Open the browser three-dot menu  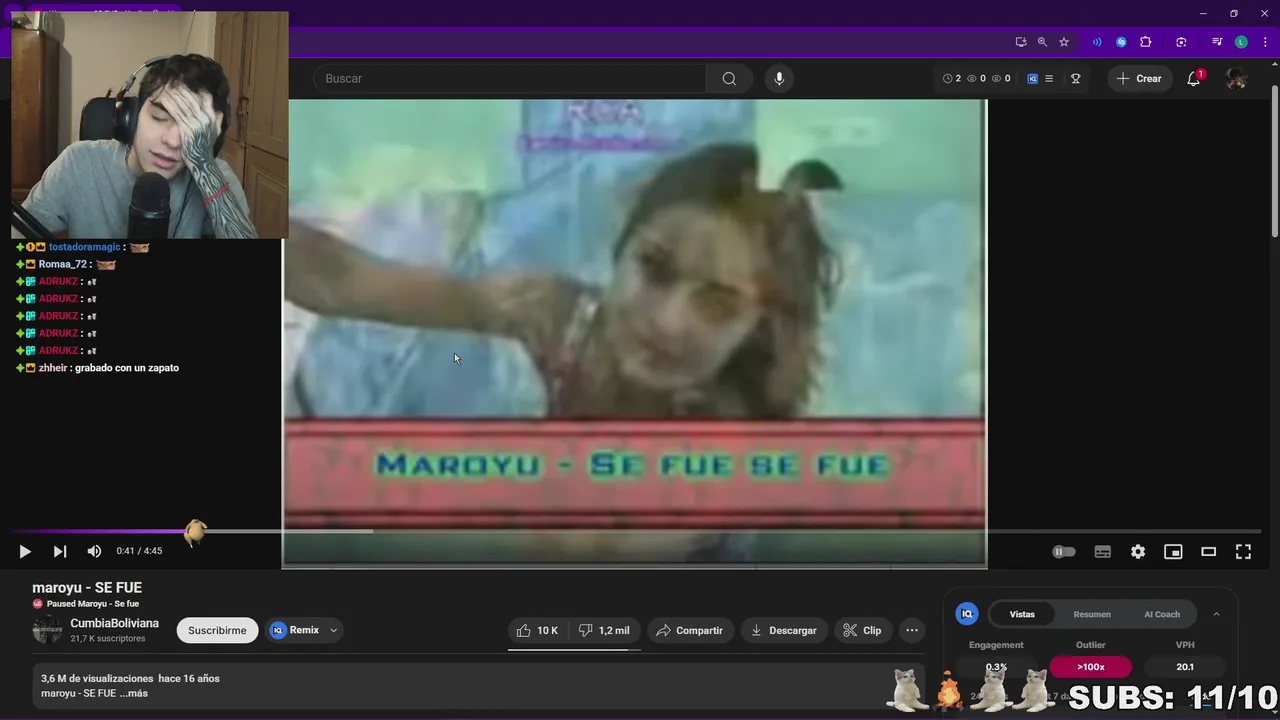point(1263,42)
